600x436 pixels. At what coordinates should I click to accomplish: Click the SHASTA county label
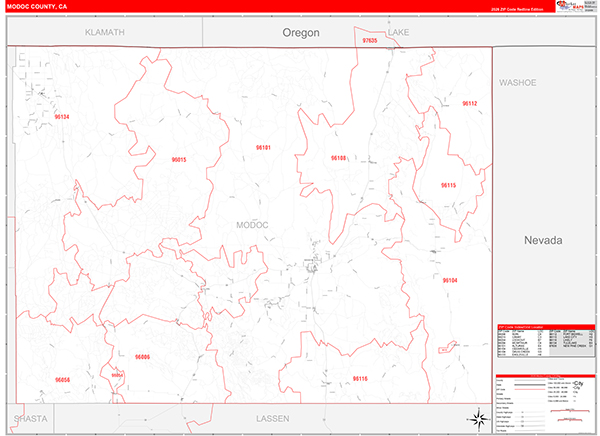click(31, 419)
